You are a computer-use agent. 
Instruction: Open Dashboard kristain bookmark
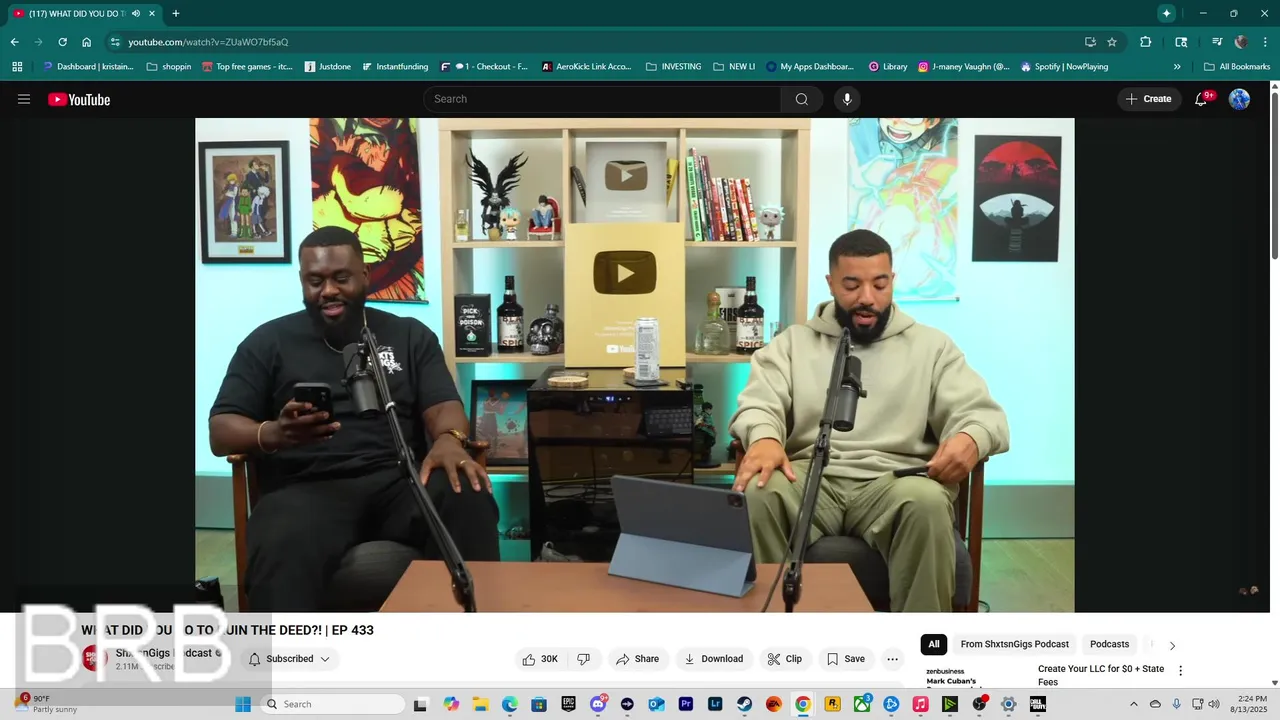click(87, 67)
